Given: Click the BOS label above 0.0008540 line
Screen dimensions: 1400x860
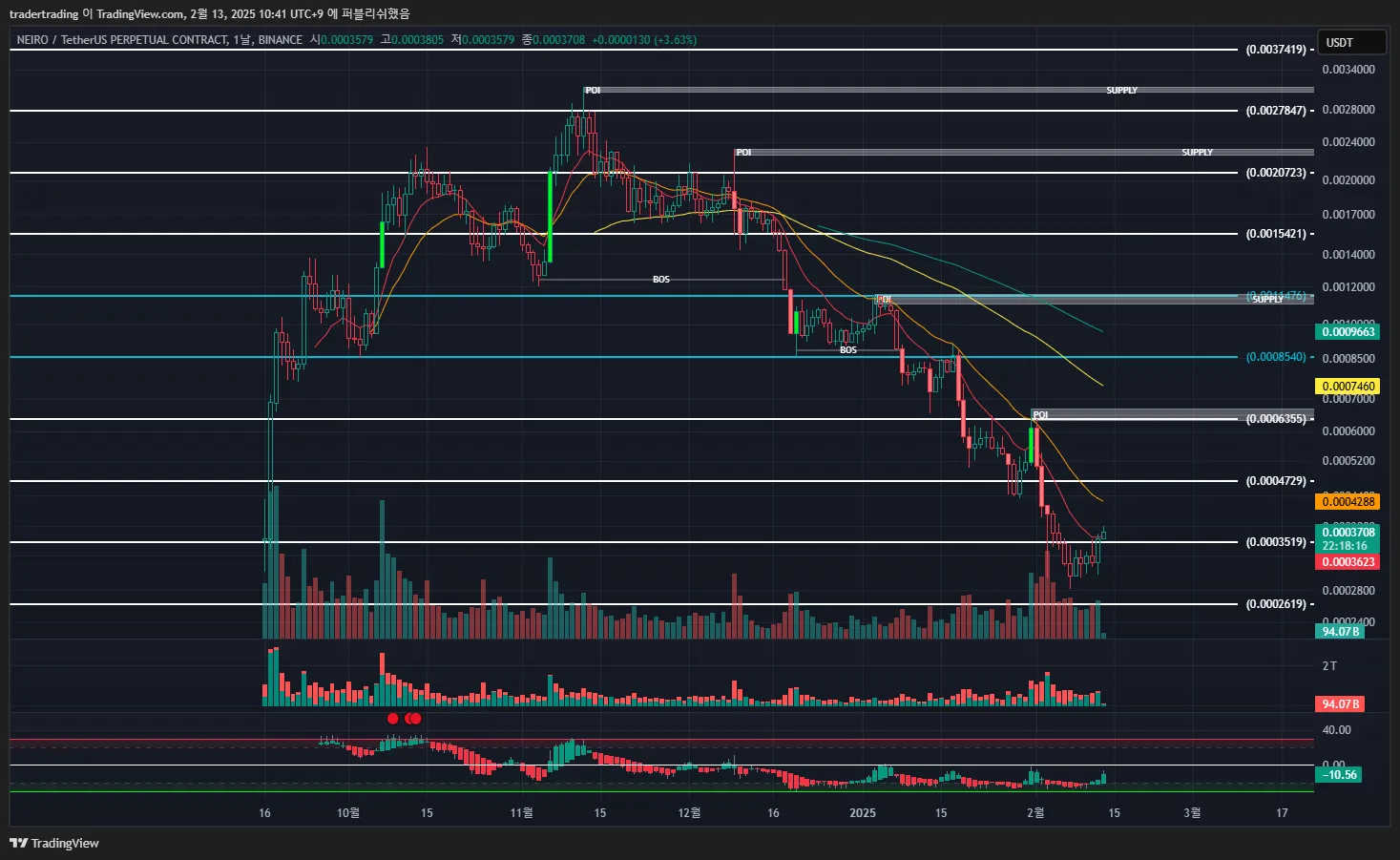Looking at the screenshot, I should (848, 350).
